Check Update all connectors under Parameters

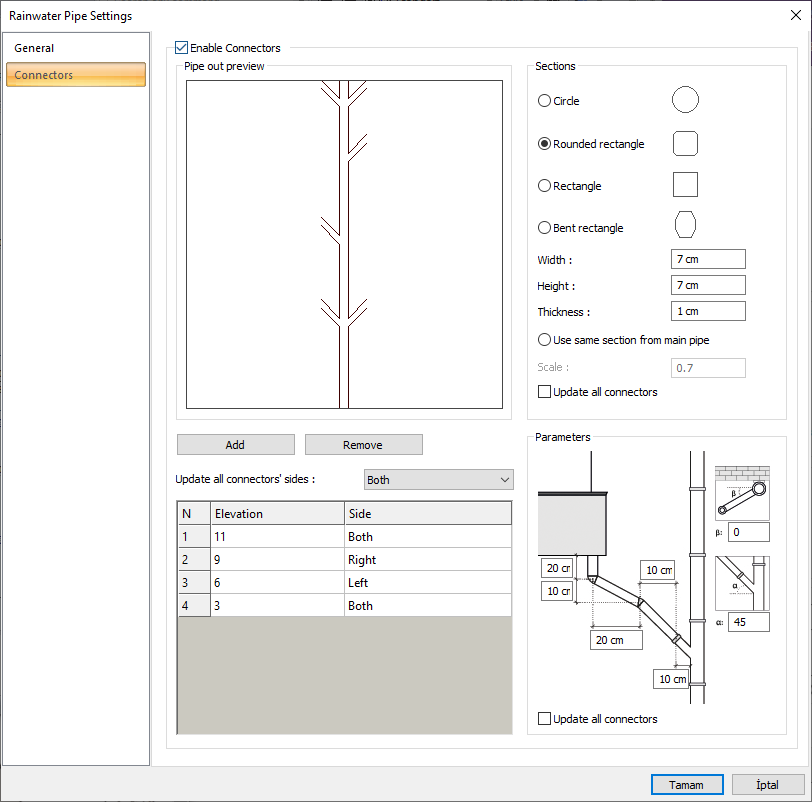tap(545, 719)
